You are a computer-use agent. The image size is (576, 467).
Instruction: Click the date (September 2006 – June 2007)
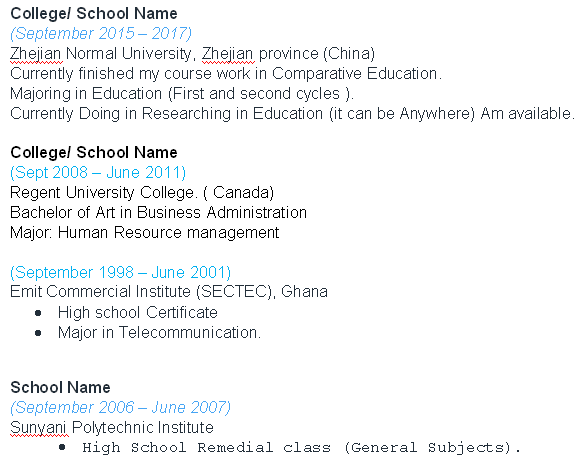(x=120, y=407)
